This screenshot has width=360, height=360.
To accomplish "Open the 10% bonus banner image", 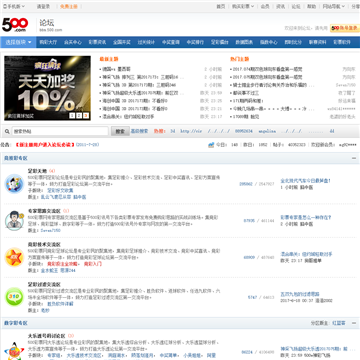I will [47, 88].
